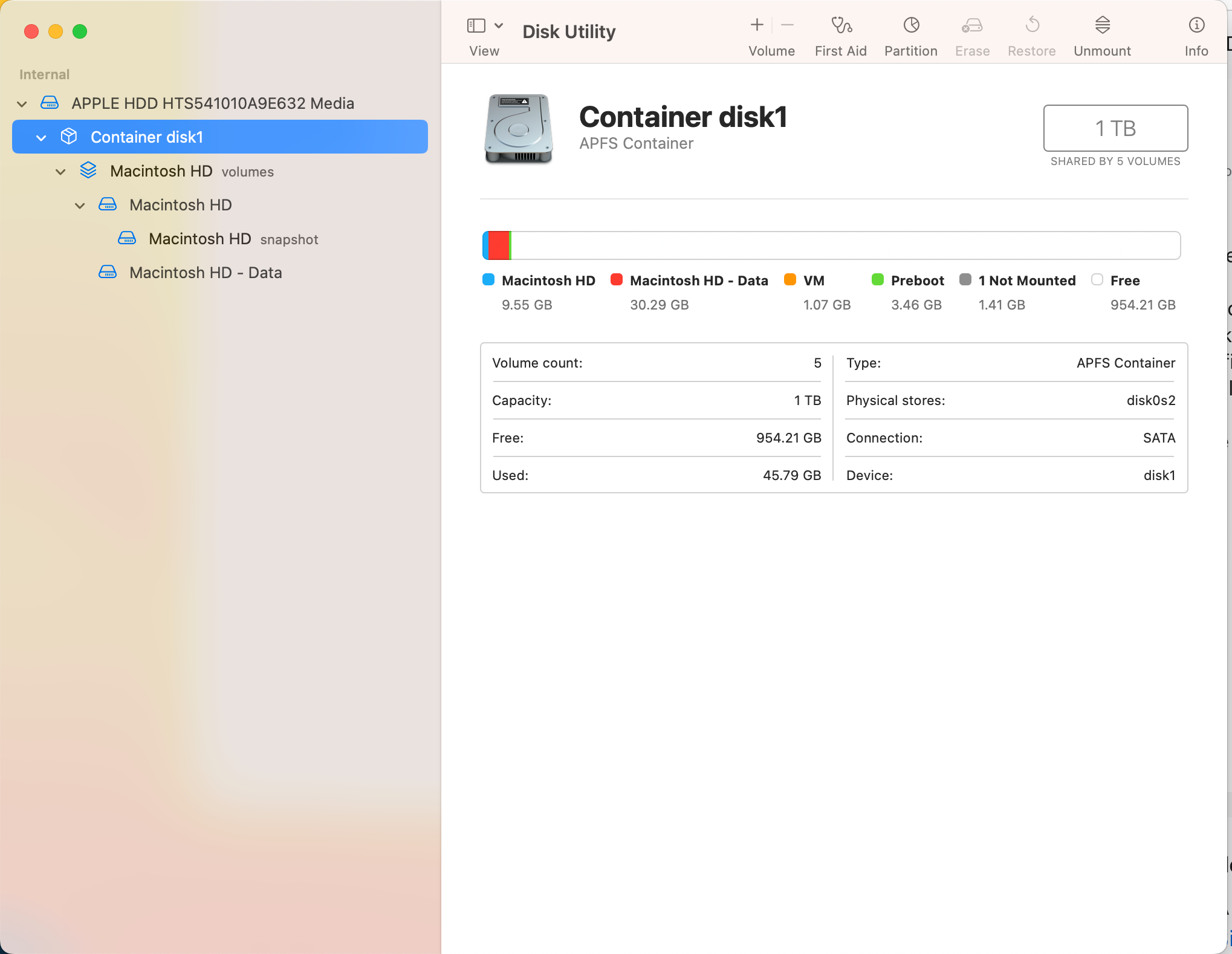This screenshot has width=1232, height=954.
Task: Click the 1 TB capacity box
Action: point(1115,128)
